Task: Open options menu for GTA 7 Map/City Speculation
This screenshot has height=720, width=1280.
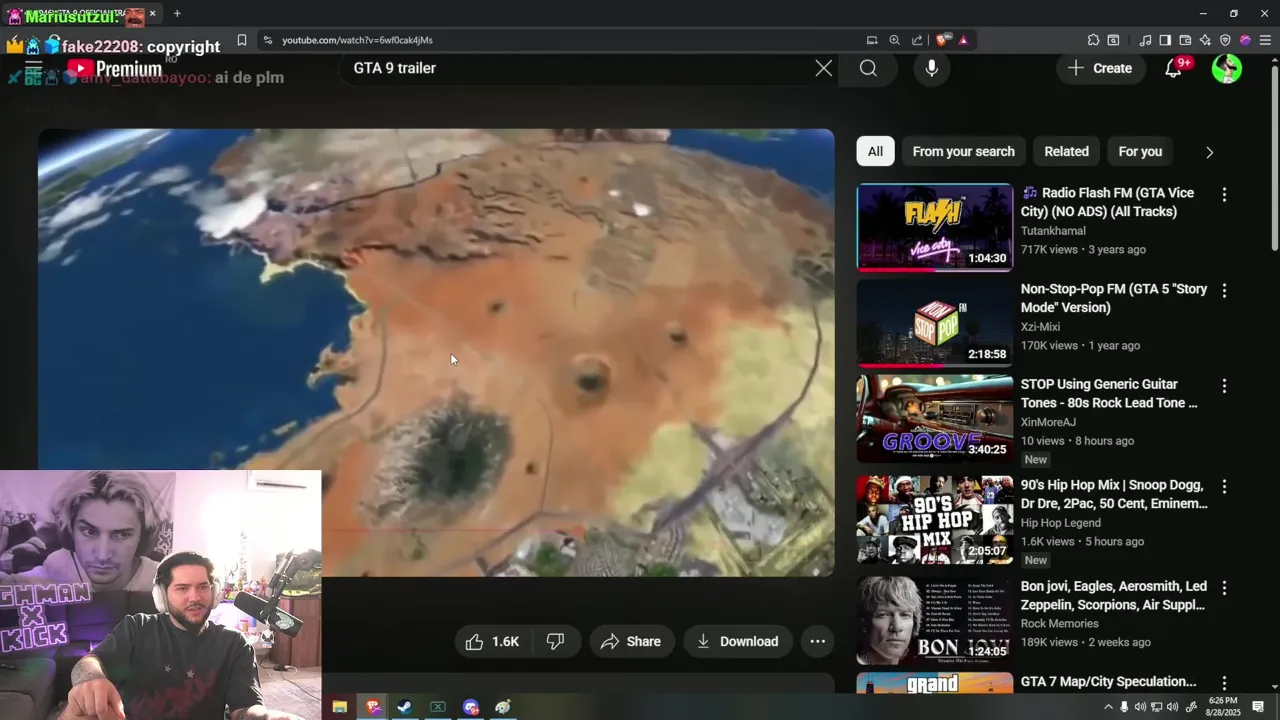Action: (1224, 683)
